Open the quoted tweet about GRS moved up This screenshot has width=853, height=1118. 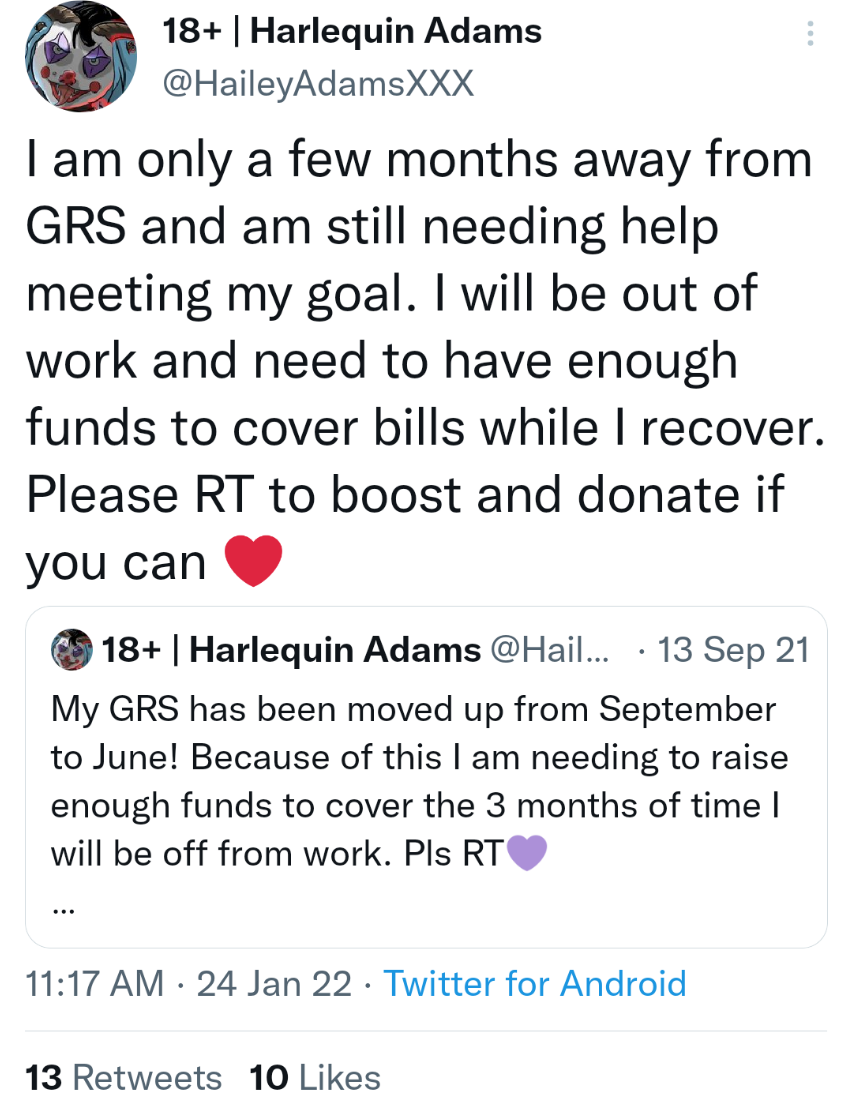(x=426, y=777)
